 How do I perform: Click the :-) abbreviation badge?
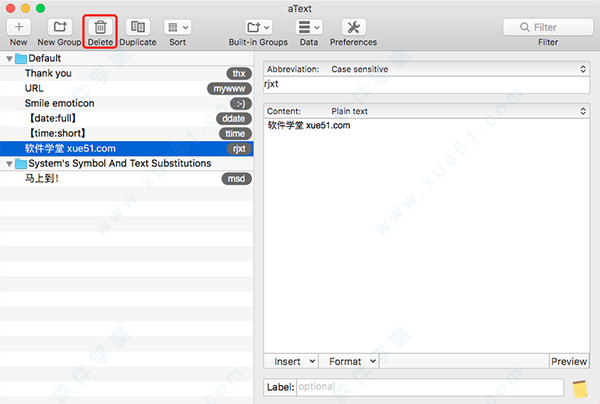(x=241, y=104)
